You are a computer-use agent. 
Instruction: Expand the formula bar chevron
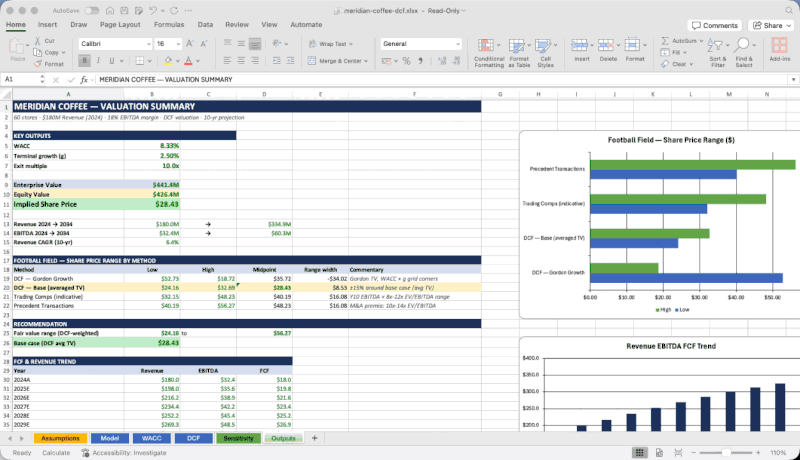click(793, 80)
